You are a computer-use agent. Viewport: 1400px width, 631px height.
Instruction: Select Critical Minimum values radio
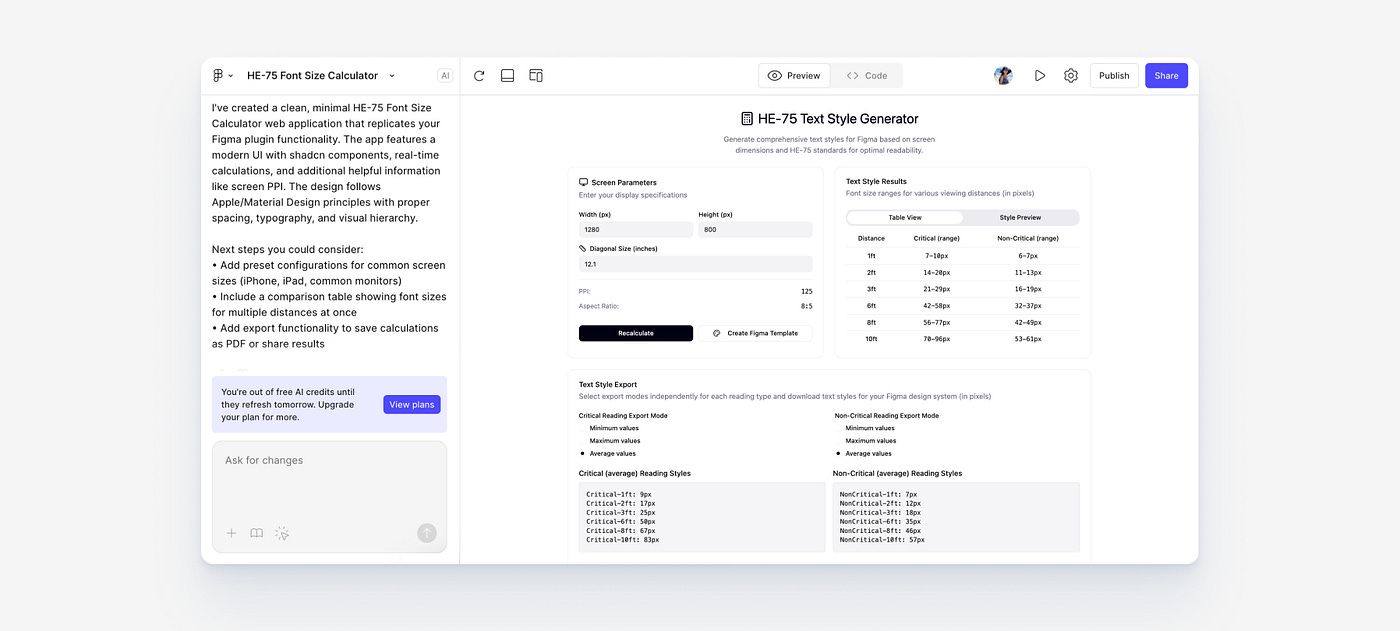click(583, 428)
